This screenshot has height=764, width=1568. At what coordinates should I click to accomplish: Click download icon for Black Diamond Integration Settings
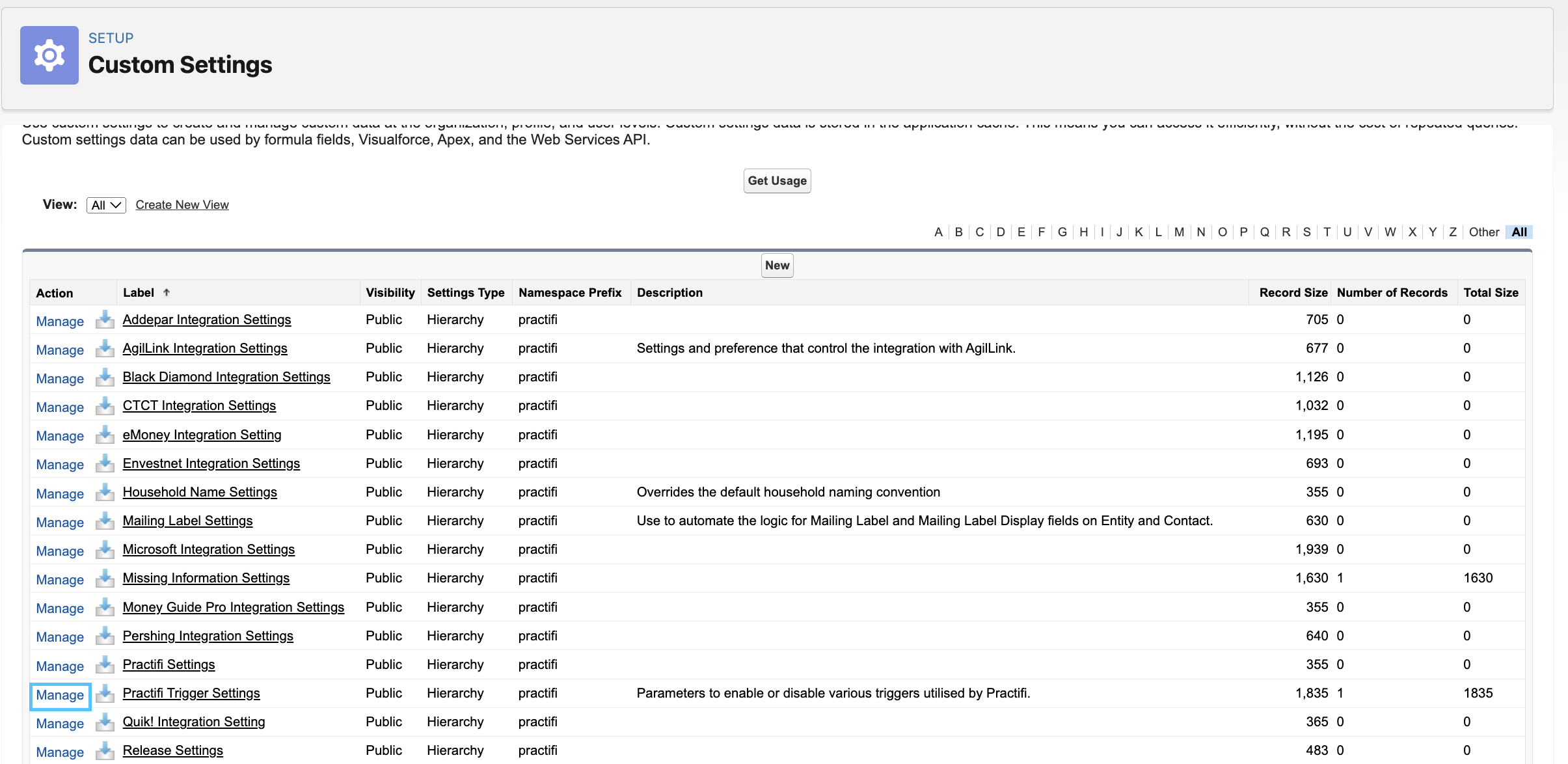point(105,377)
